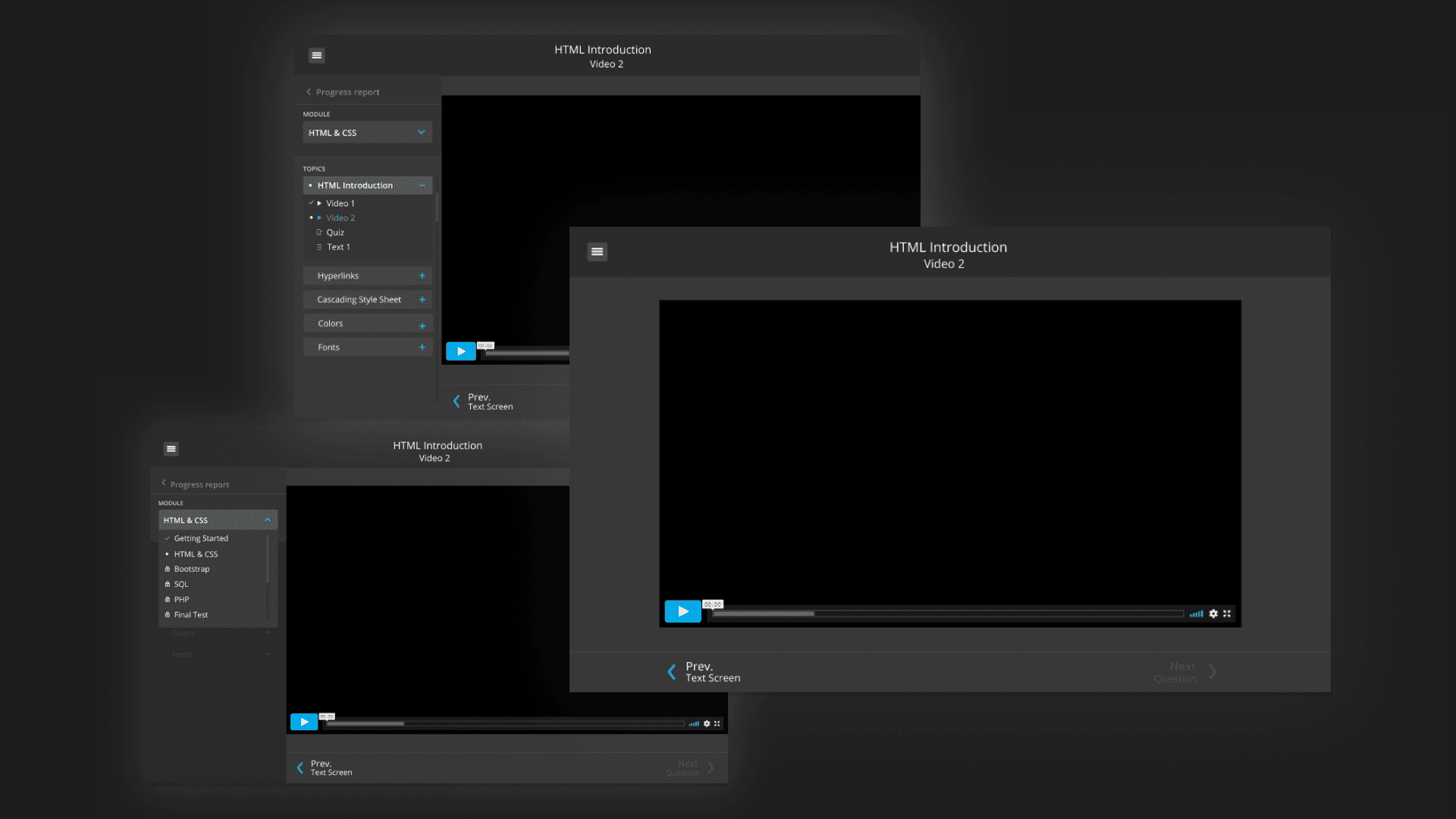Image resolution: width=1456 pixels, height=819 pixels.
Task: Go to Prev. Text Screen in largest window
Action: pos(704,672)
